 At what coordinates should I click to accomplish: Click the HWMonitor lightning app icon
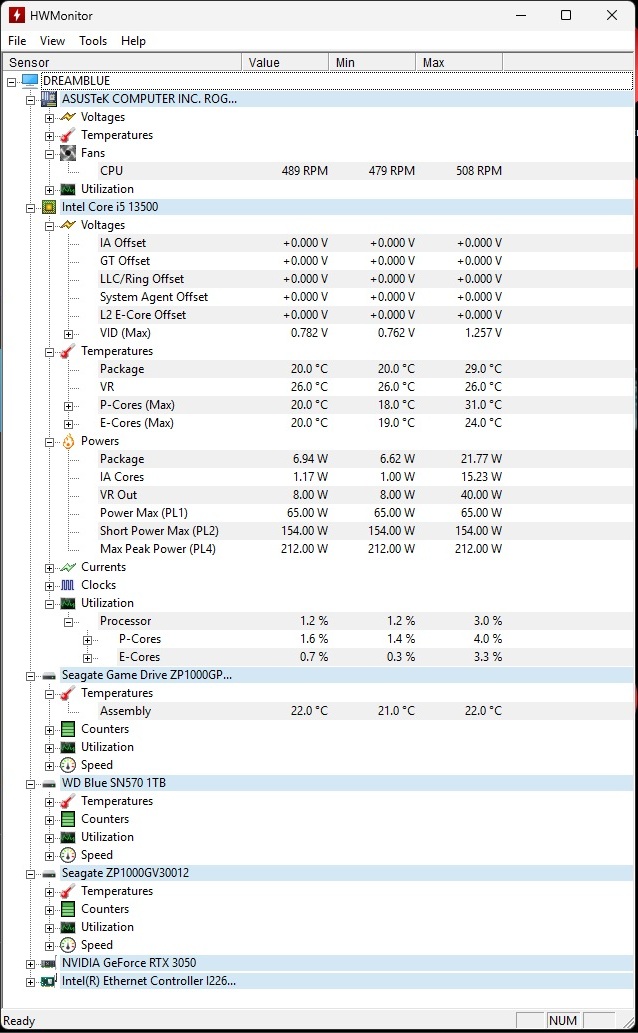pos(16,15)
